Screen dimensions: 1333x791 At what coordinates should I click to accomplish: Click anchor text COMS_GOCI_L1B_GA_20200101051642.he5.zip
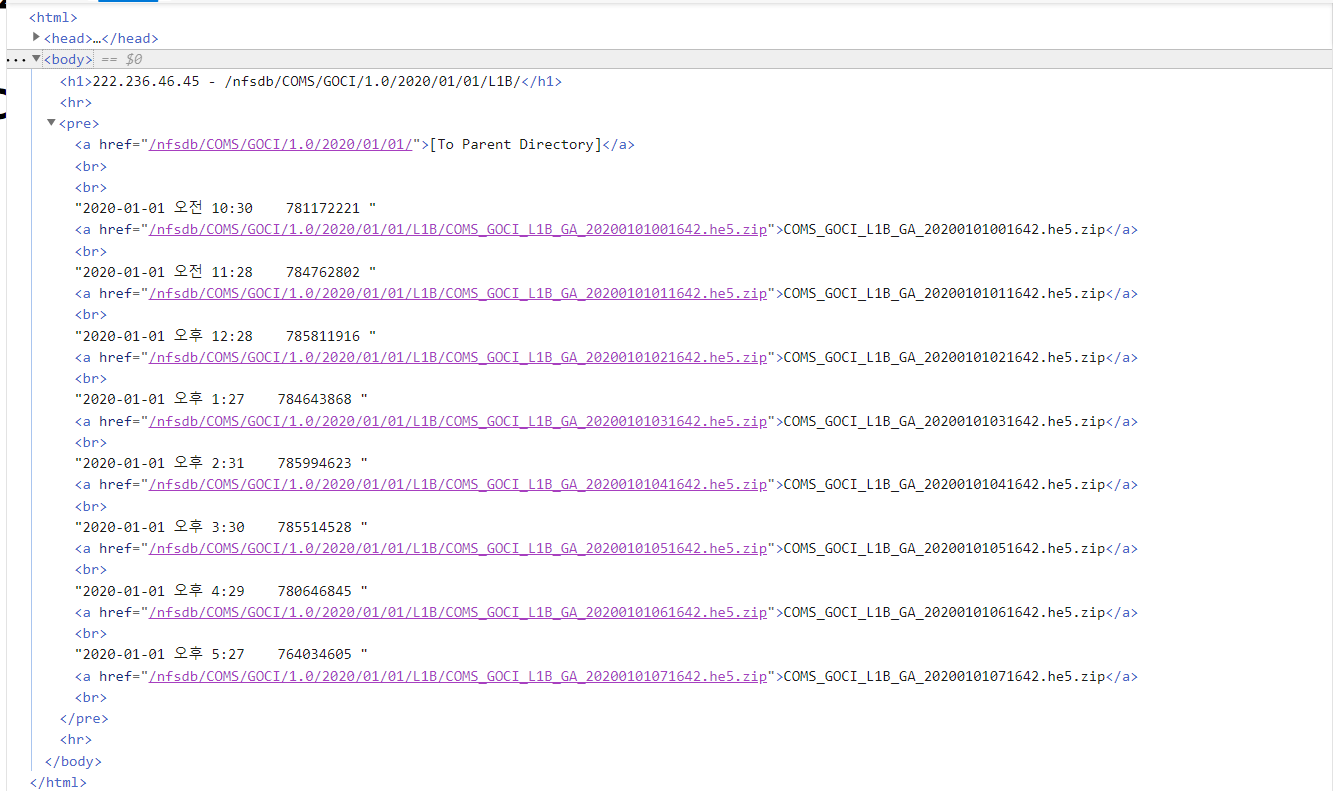[944, 549]
